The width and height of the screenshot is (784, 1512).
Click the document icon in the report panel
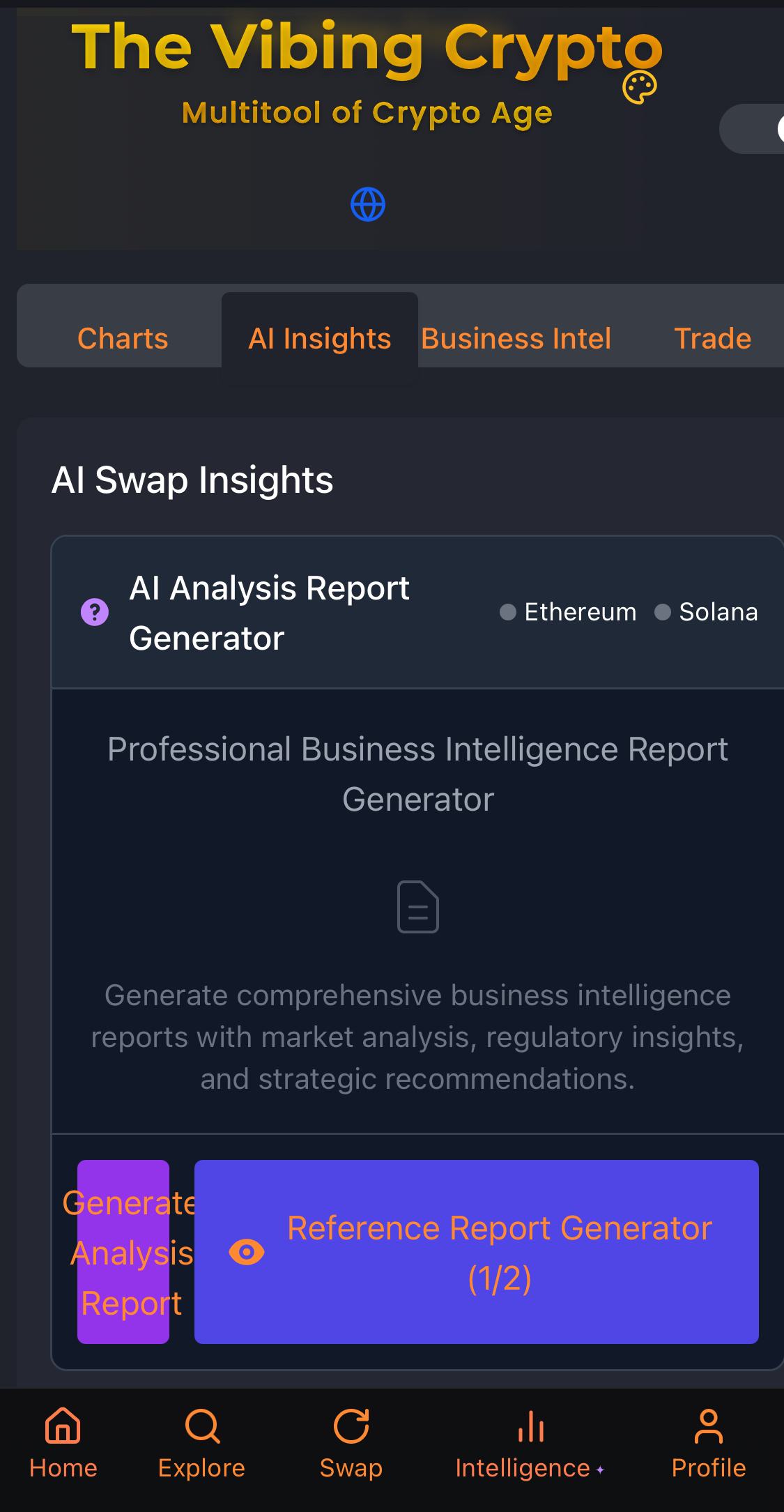pyautogui.click(x=418, y=906)
